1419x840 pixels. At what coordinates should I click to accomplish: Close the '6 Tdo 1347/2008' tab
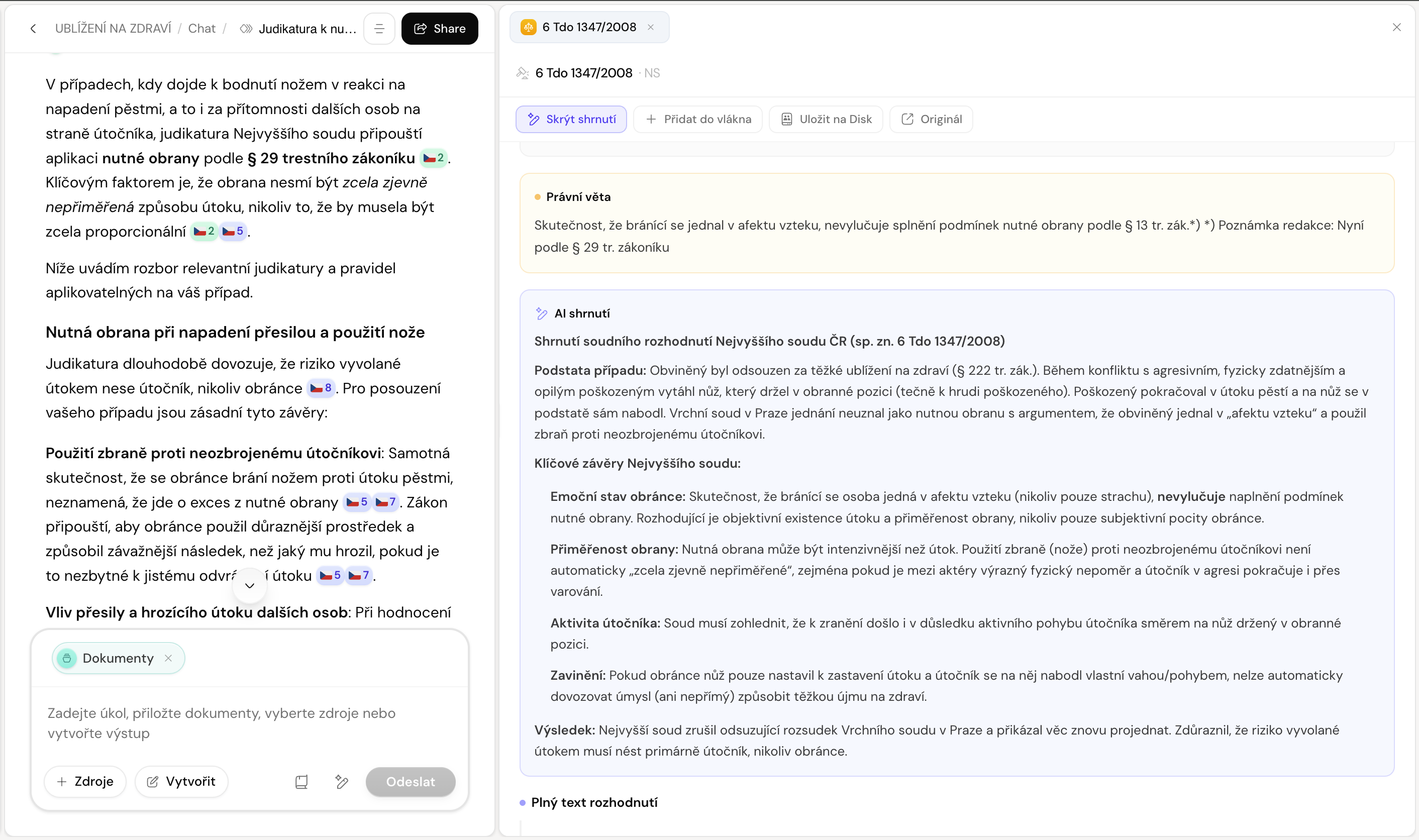coord(651,27)
